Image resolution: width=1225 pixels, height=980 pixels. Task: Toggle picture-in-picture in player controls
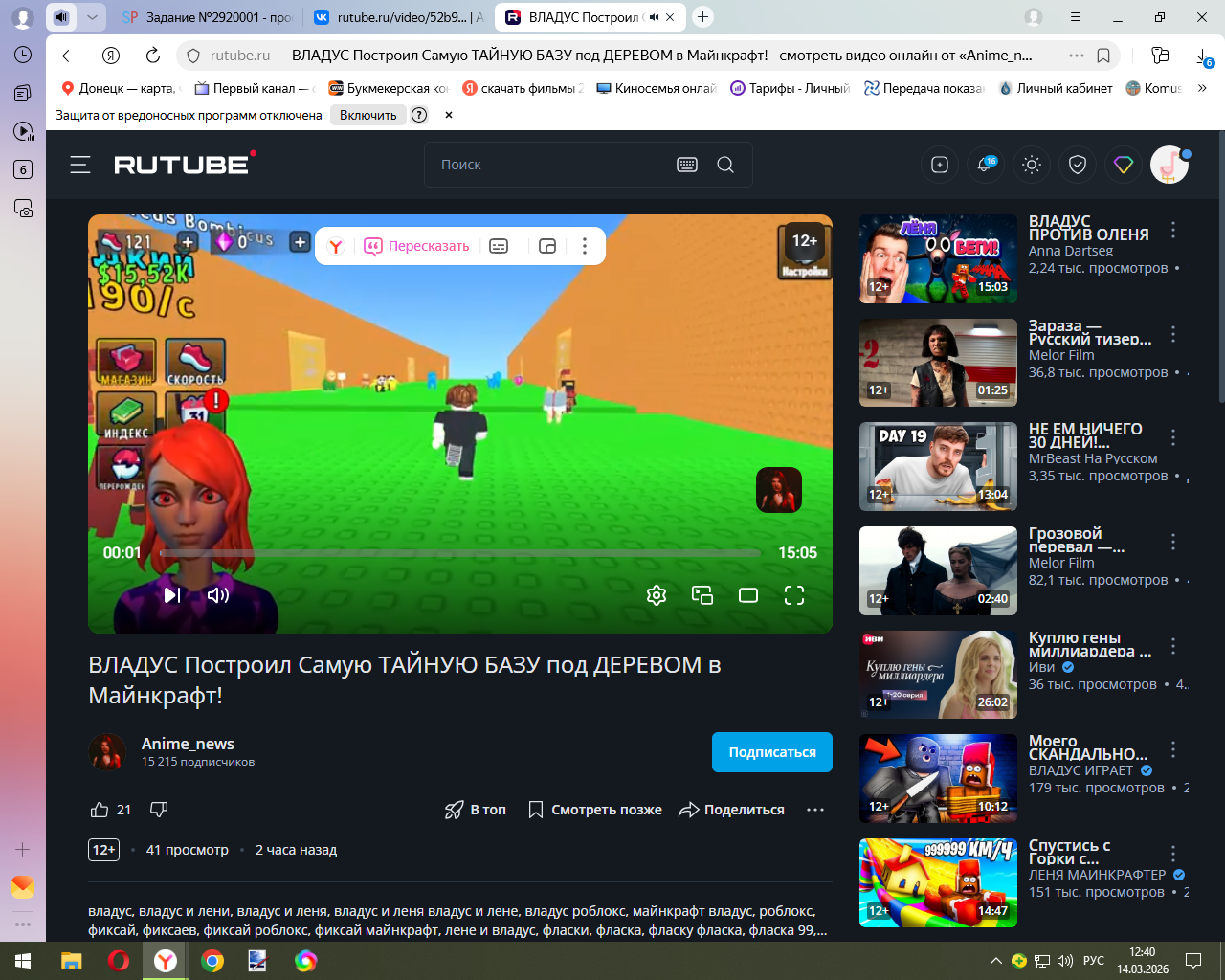point(702,595)
